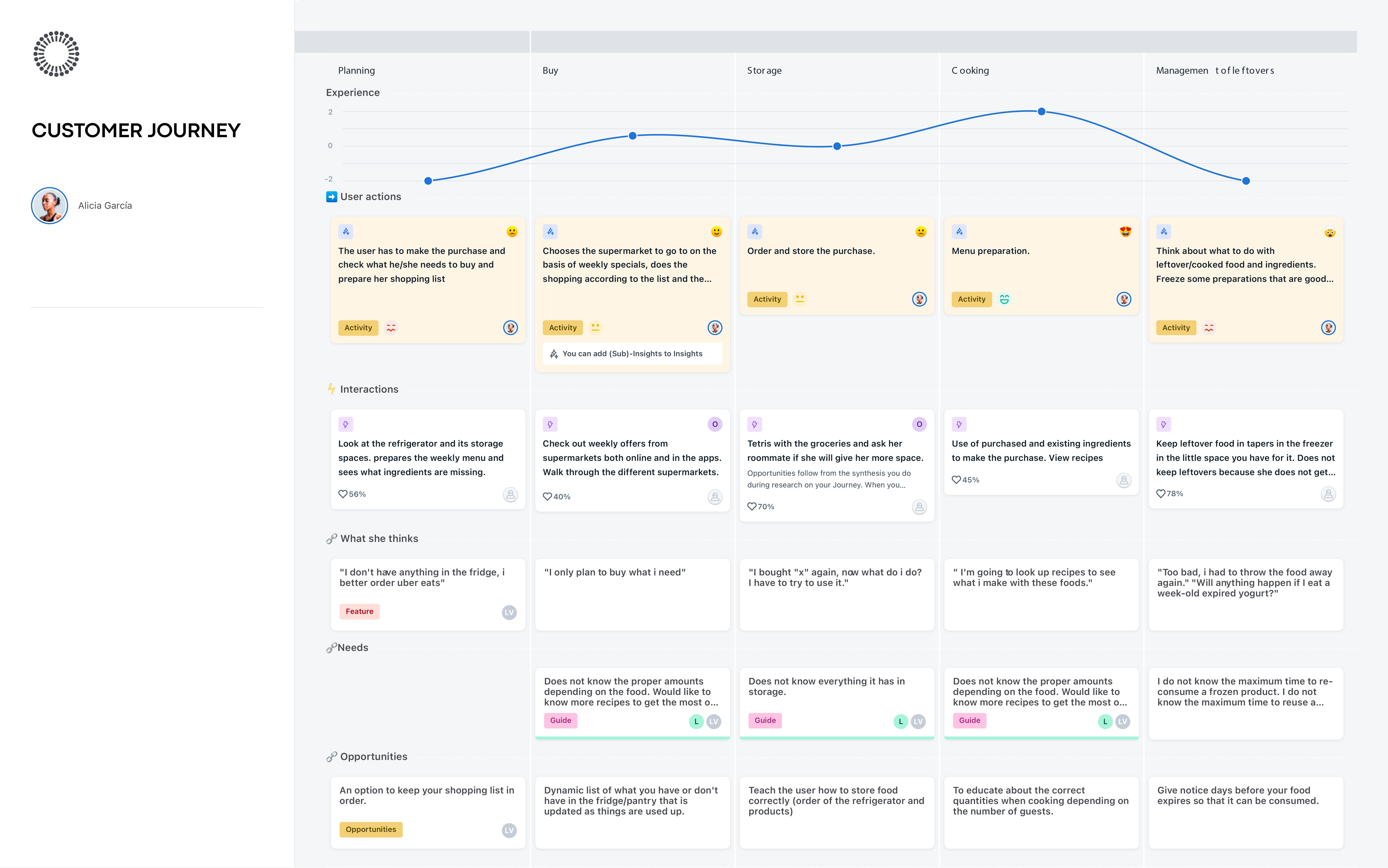The width and height of the screenshot is (1388, 868).
Task: Click the experience curve point above Cooking
Action: (1041, 111)
